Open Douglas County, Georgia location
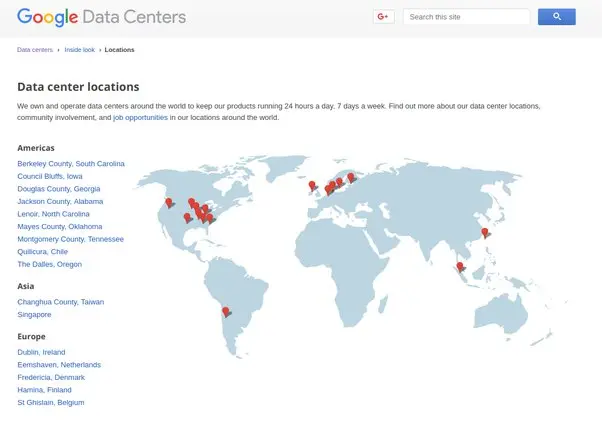Viewport: 602px width, 425px height. [x=59, y=189]
